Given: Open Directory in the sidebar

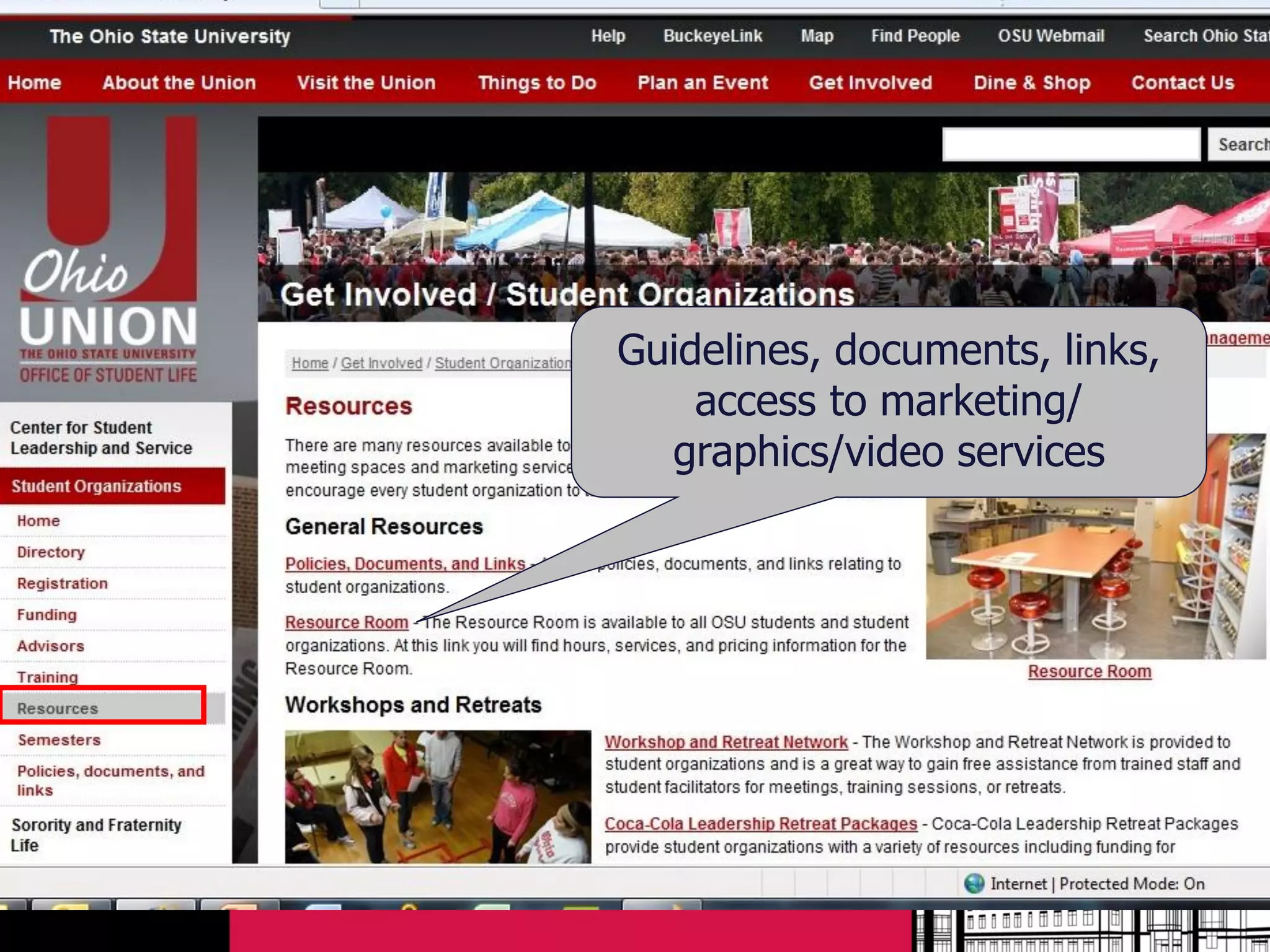Looking at the screenshot, I should pyautogui.click(x=51, y=552).
